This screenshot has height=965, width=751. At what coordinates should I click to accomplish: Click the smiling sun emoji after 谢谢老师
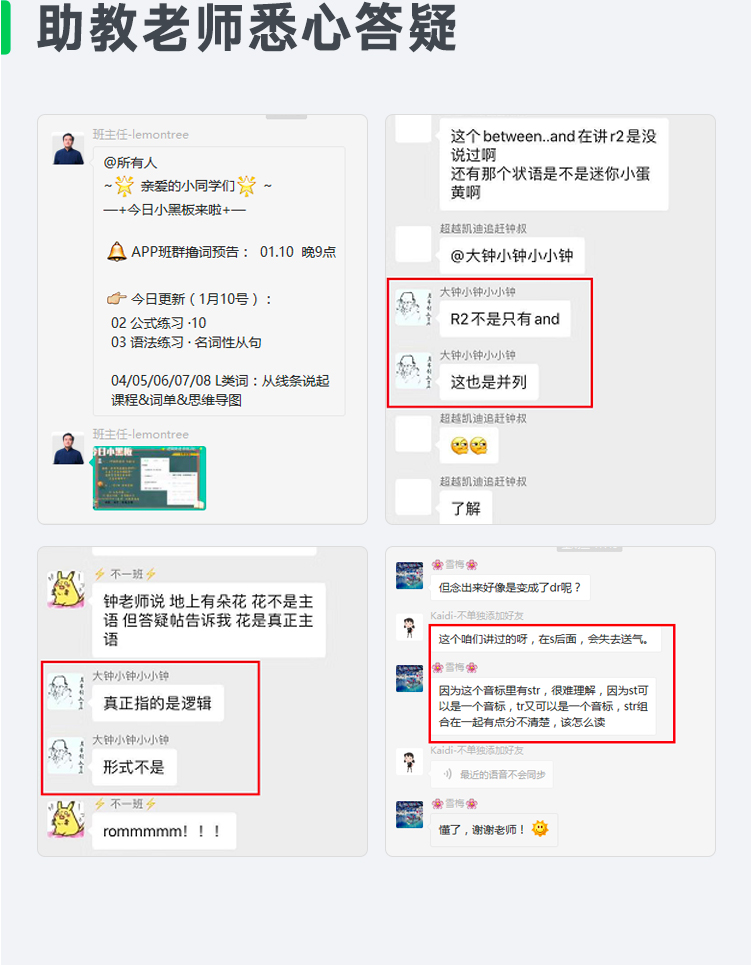540,828
